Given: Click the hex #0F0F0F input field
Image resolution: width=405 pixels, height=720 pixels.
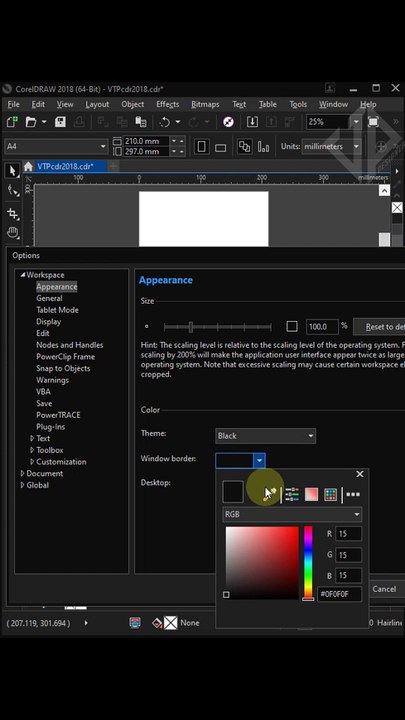Looking at the screenshot, I should point(339,594).
